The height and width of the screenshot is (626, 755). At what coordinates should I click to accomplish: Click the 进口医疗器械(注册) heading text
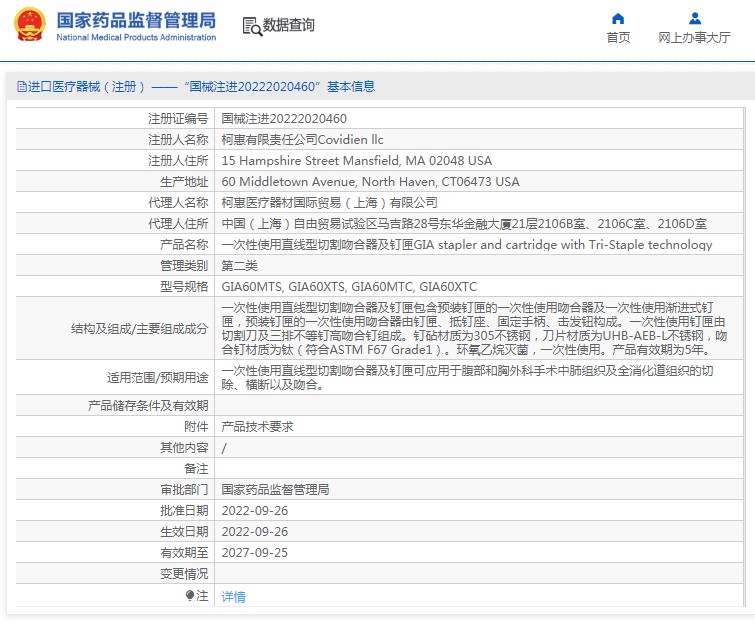click(86, 87)
